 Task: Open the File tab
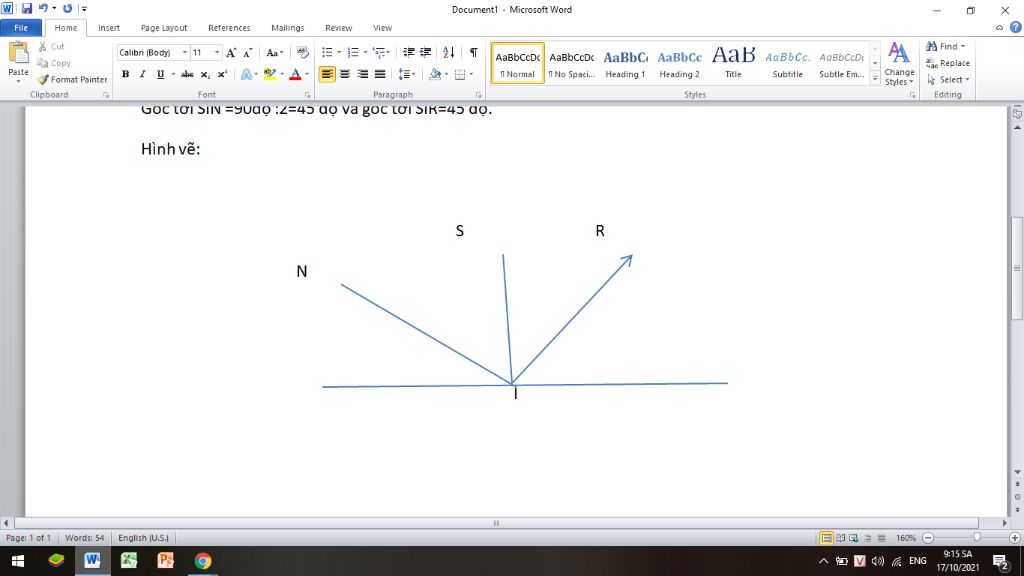[21, 27]
